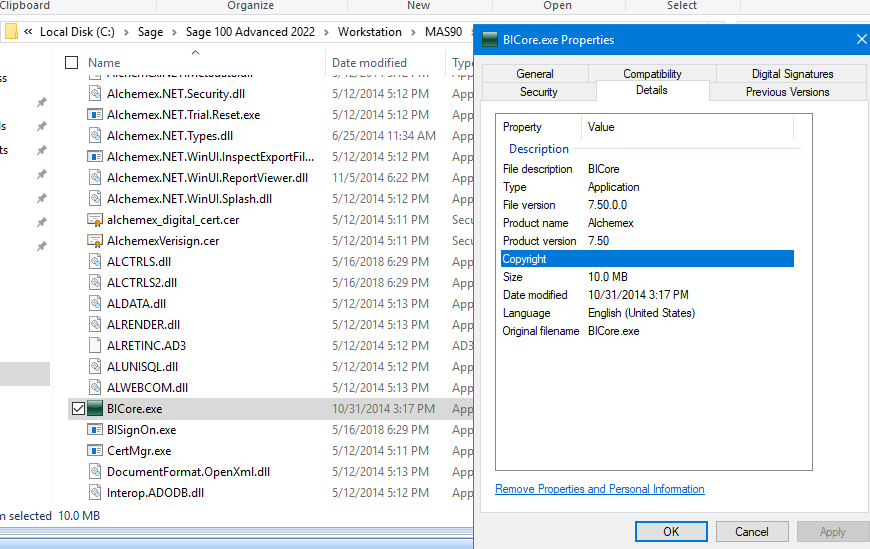Open the Security tab
This screenshot has height=549, width=870.
point(538,92)
